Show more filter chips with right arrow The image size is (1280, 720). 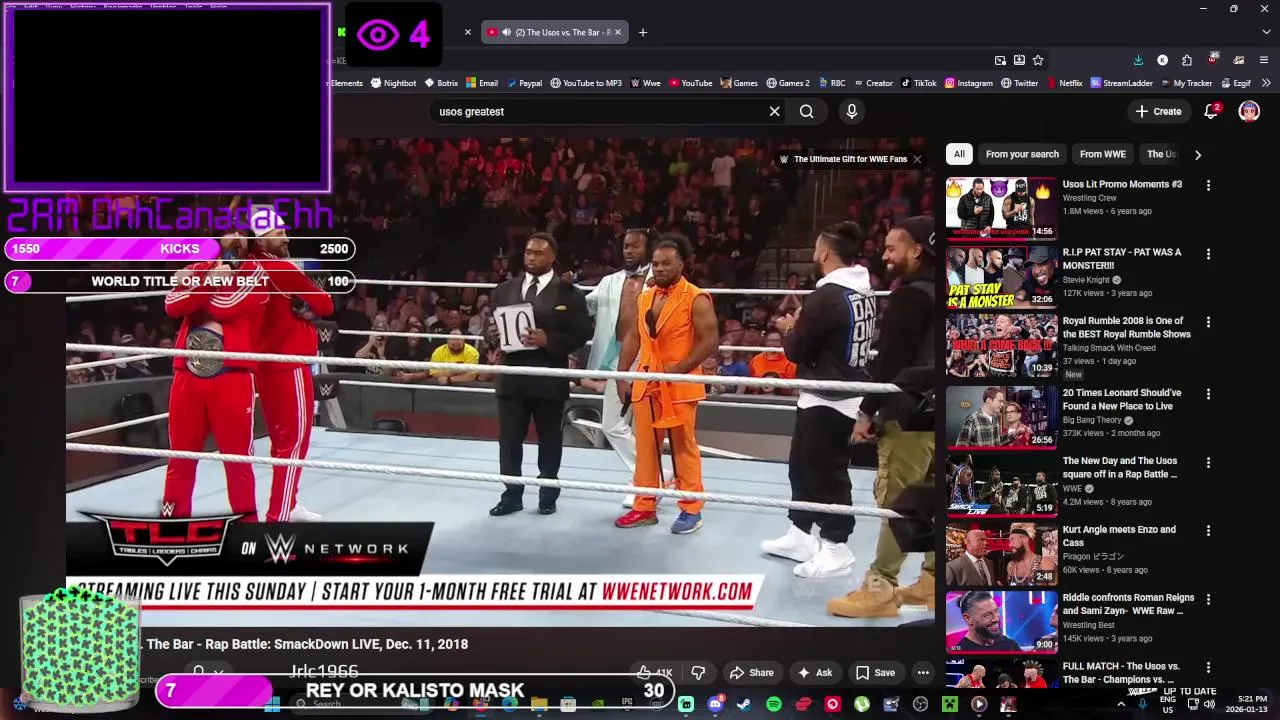coord(1198,154)
